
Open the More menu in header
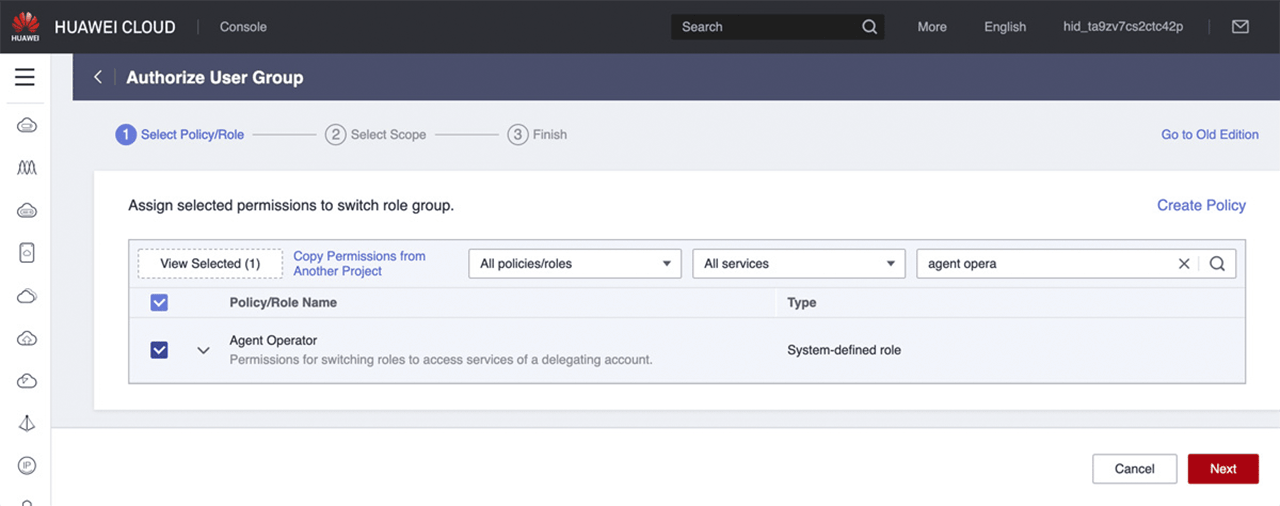932,27
